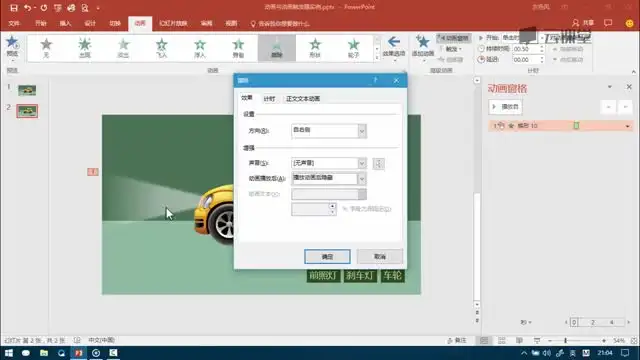This screenshot has height=360, width=640.
Task: Open Timing (计时) tab in dialog
Action: click(x=269, y=99)
